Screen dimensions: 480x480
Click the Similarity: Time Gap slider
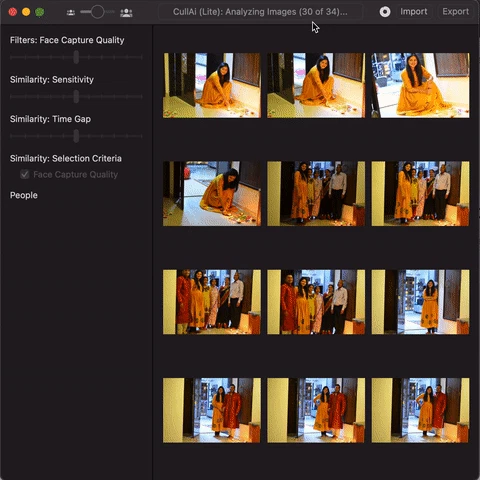(76, 136)
